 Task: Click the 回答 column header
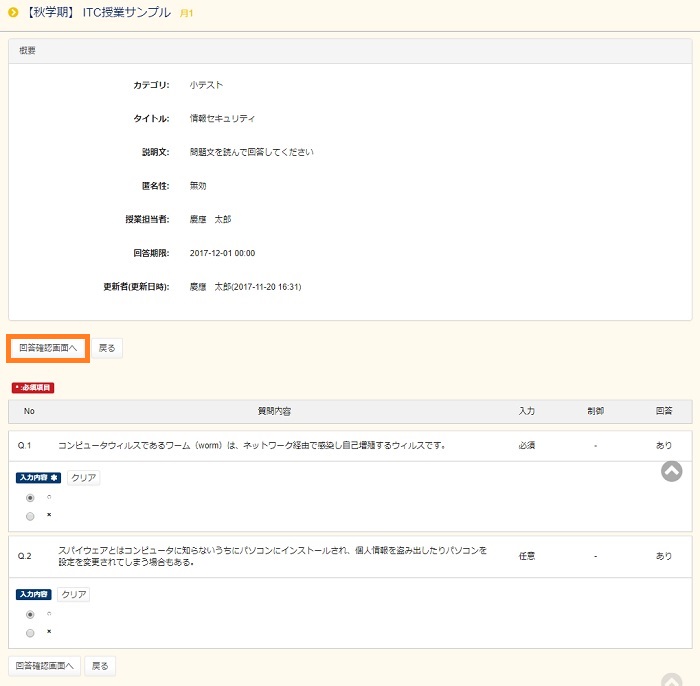point(664,412)
